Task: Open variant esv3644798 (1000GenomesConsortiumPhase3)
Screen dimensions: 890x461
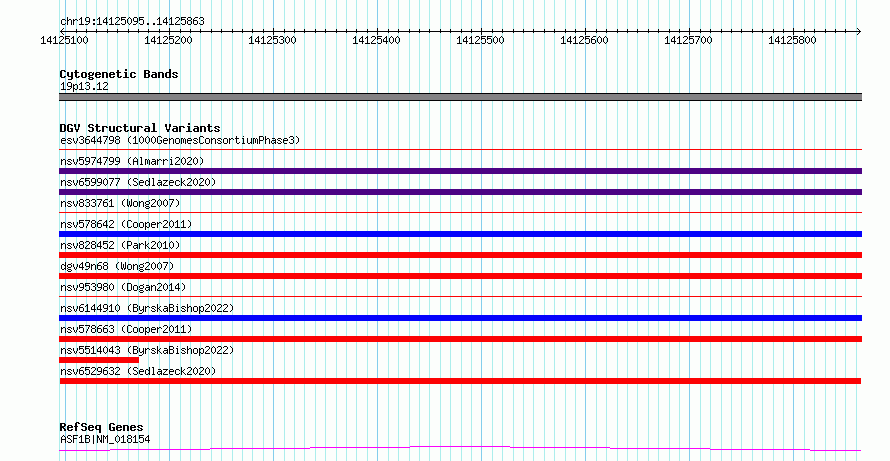Action: [180, 140]
